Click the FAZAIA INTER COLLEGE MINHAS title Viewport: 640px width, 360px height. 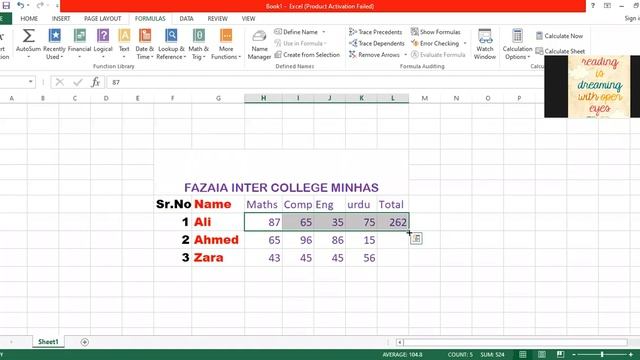click(x=281, y=188)
